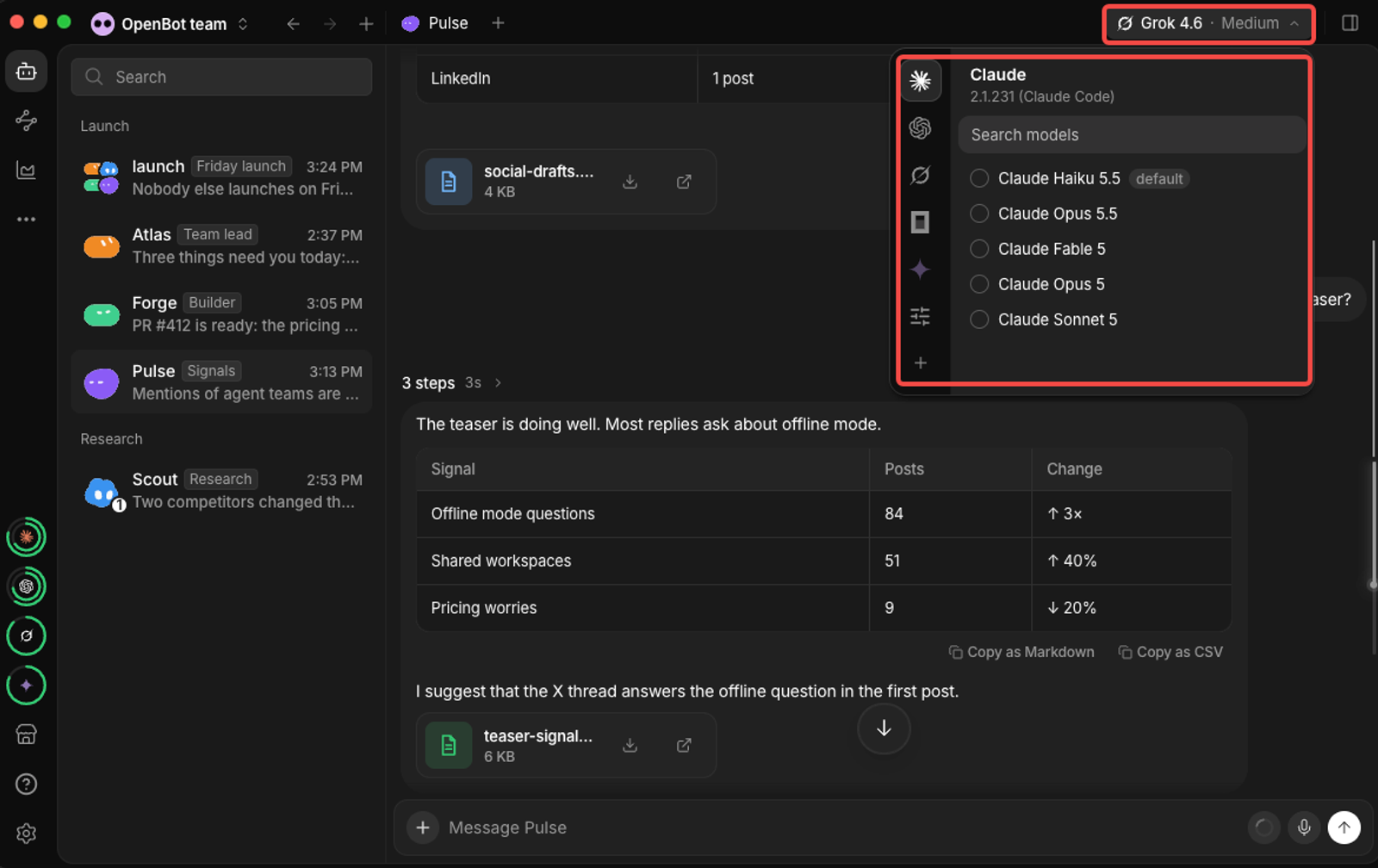Toggle the right side panel icon
The width and height of the screenshot is (1378, 868).
1350,23
